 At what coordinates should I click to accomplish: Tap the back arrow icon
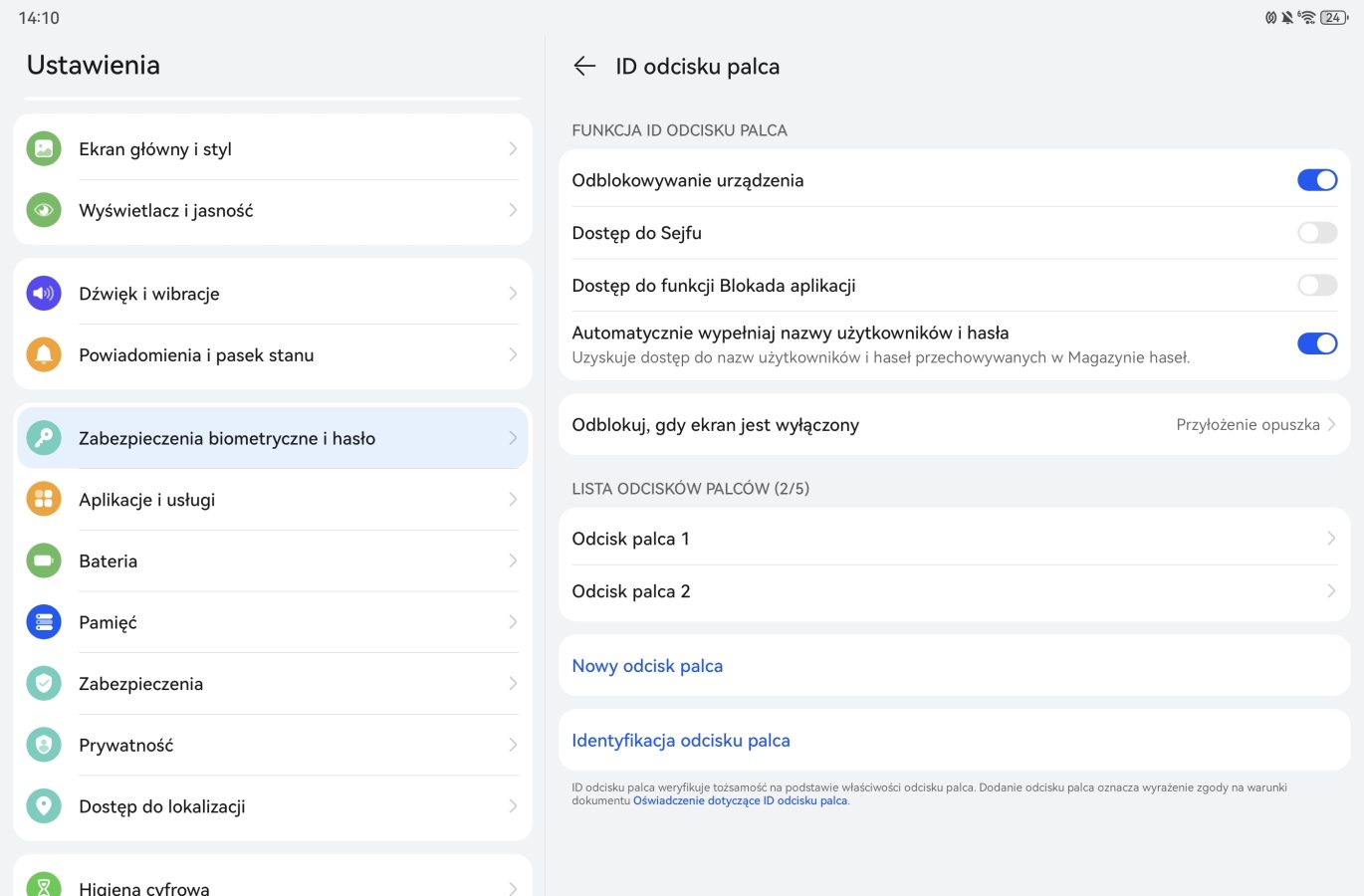[584, 67]
